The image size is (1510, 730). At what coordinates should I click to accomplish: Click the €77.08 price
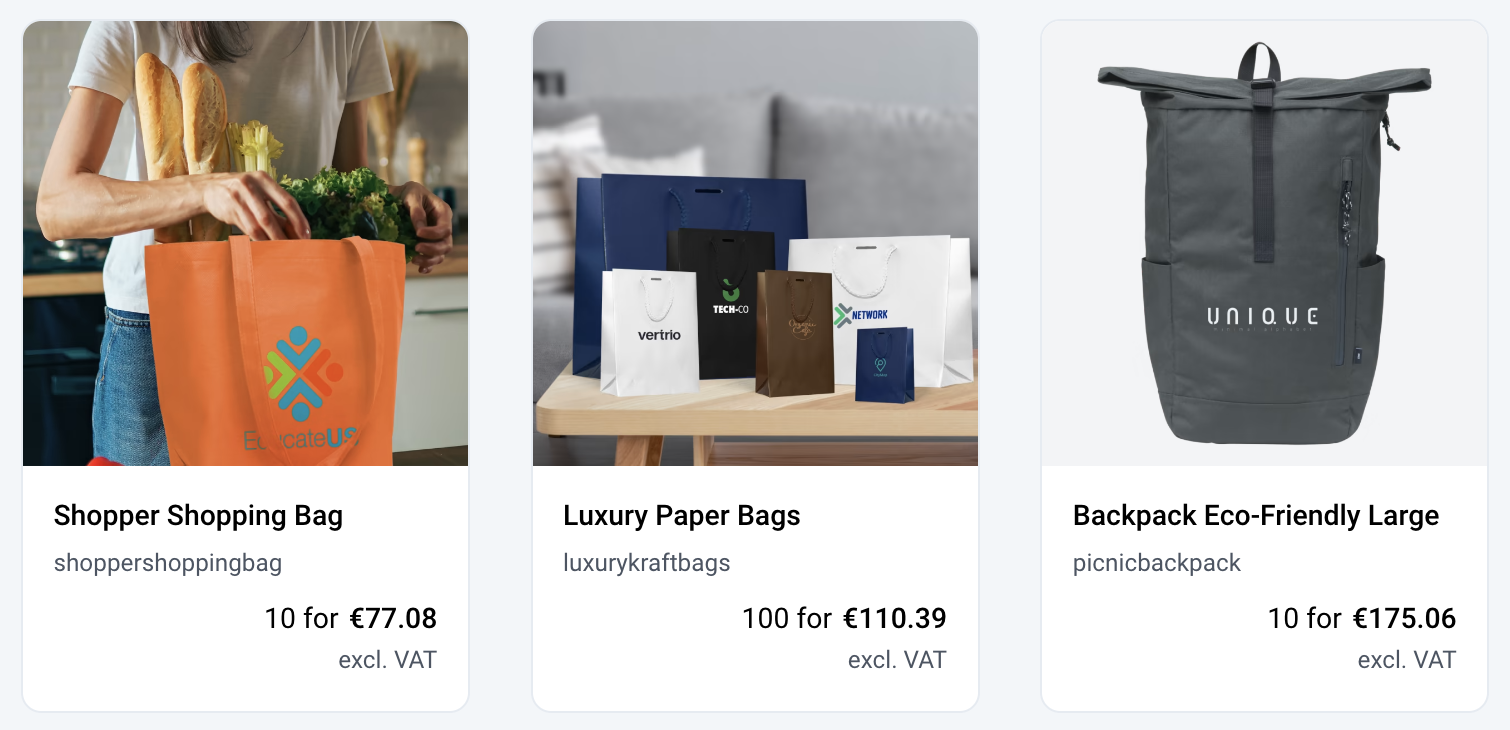(x=393, y=618)
